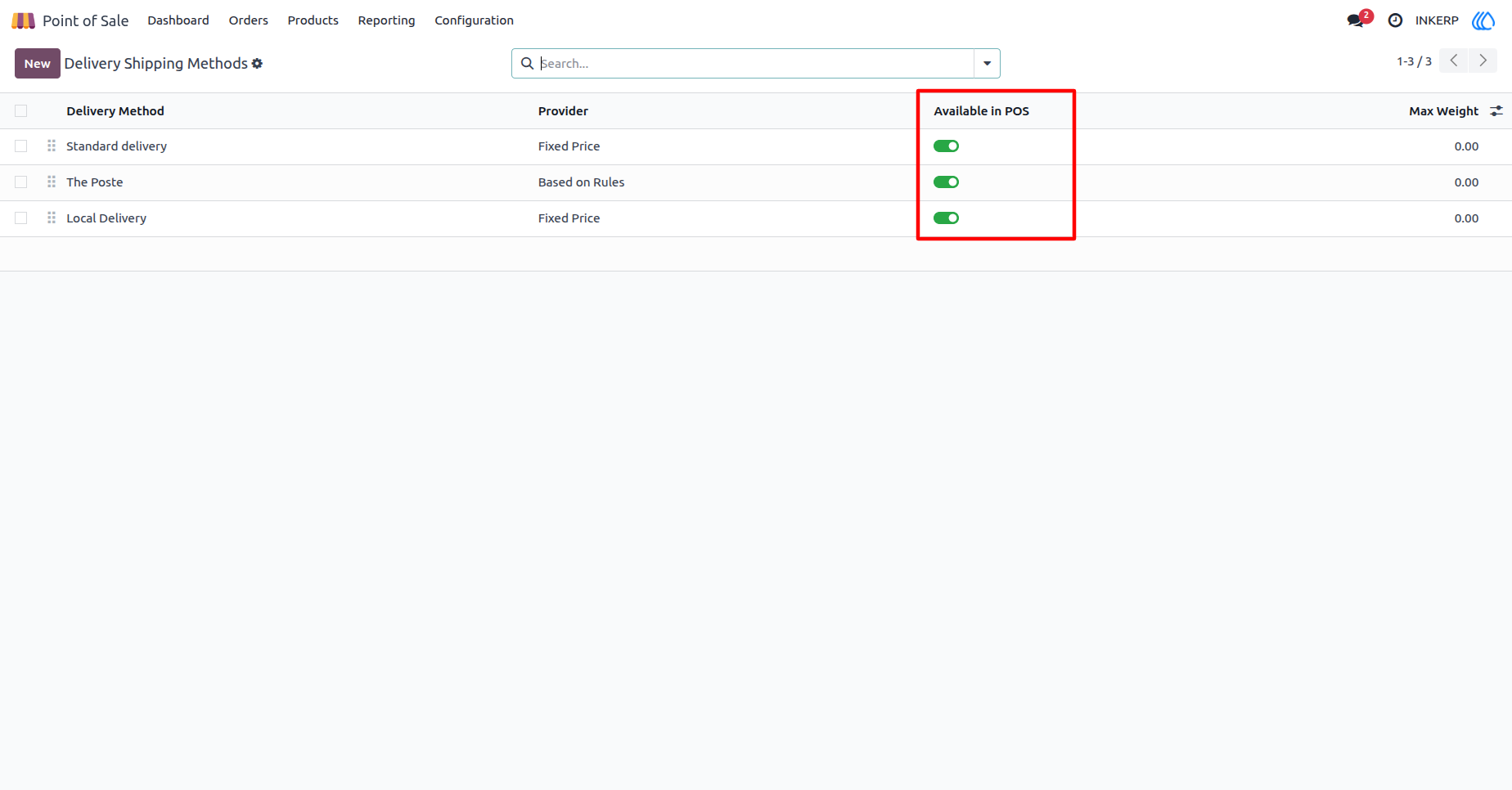Open the Standard delivery record

(116, 146)
